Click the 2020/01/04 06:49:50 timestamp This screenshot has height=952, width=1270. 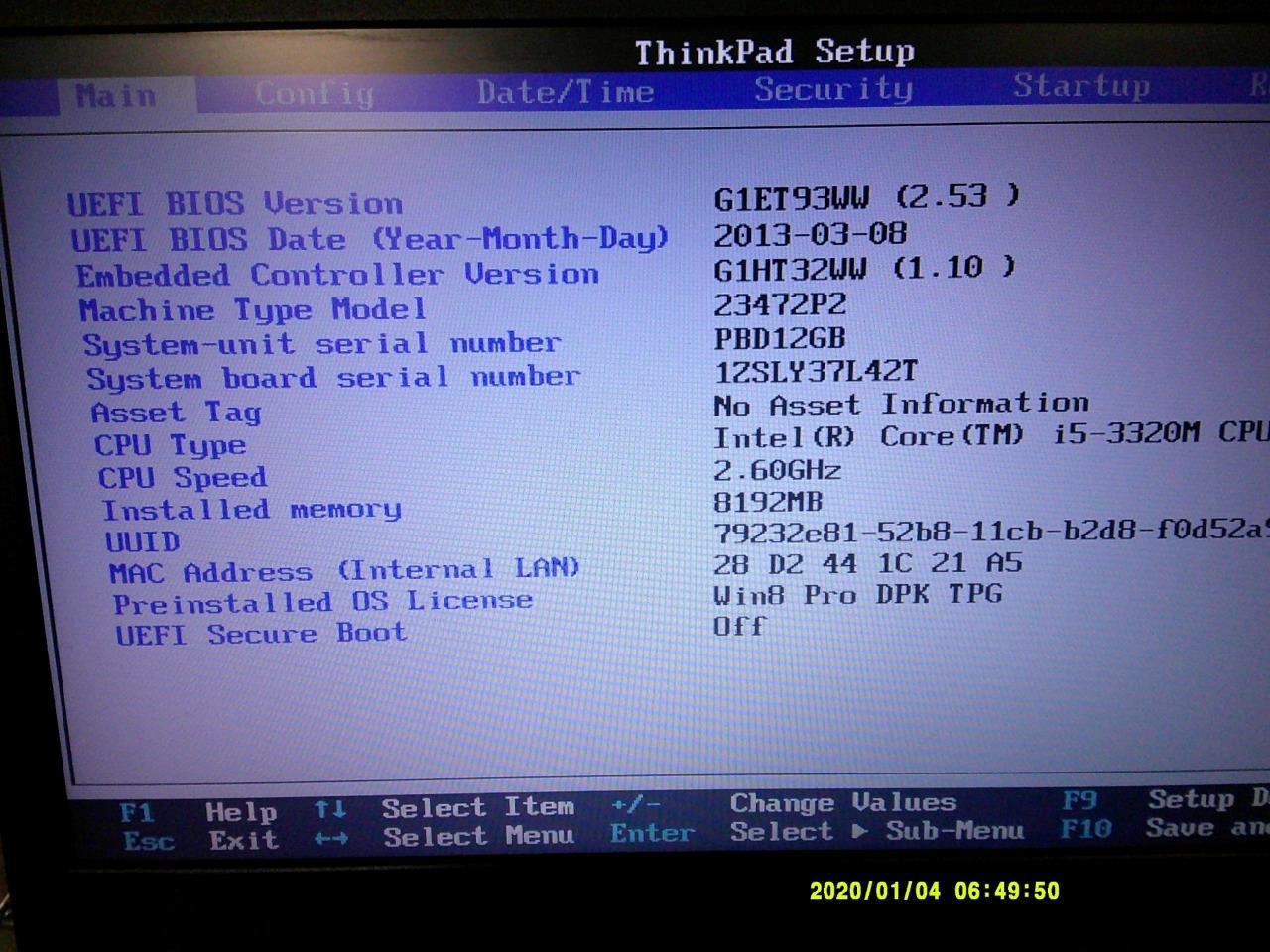tap(935, 891)
